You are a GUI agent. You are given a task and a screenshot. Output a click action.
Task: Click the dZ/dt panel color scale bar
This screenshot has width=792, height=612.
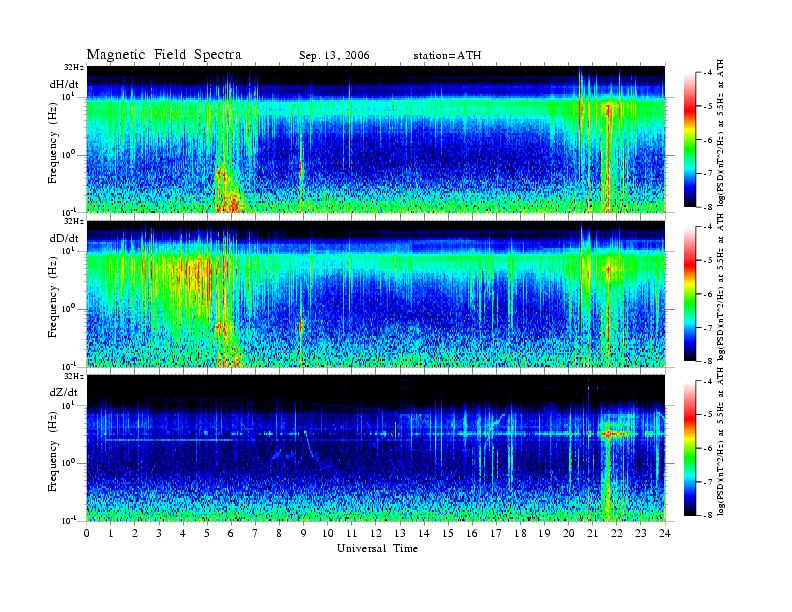click(690, 447)
